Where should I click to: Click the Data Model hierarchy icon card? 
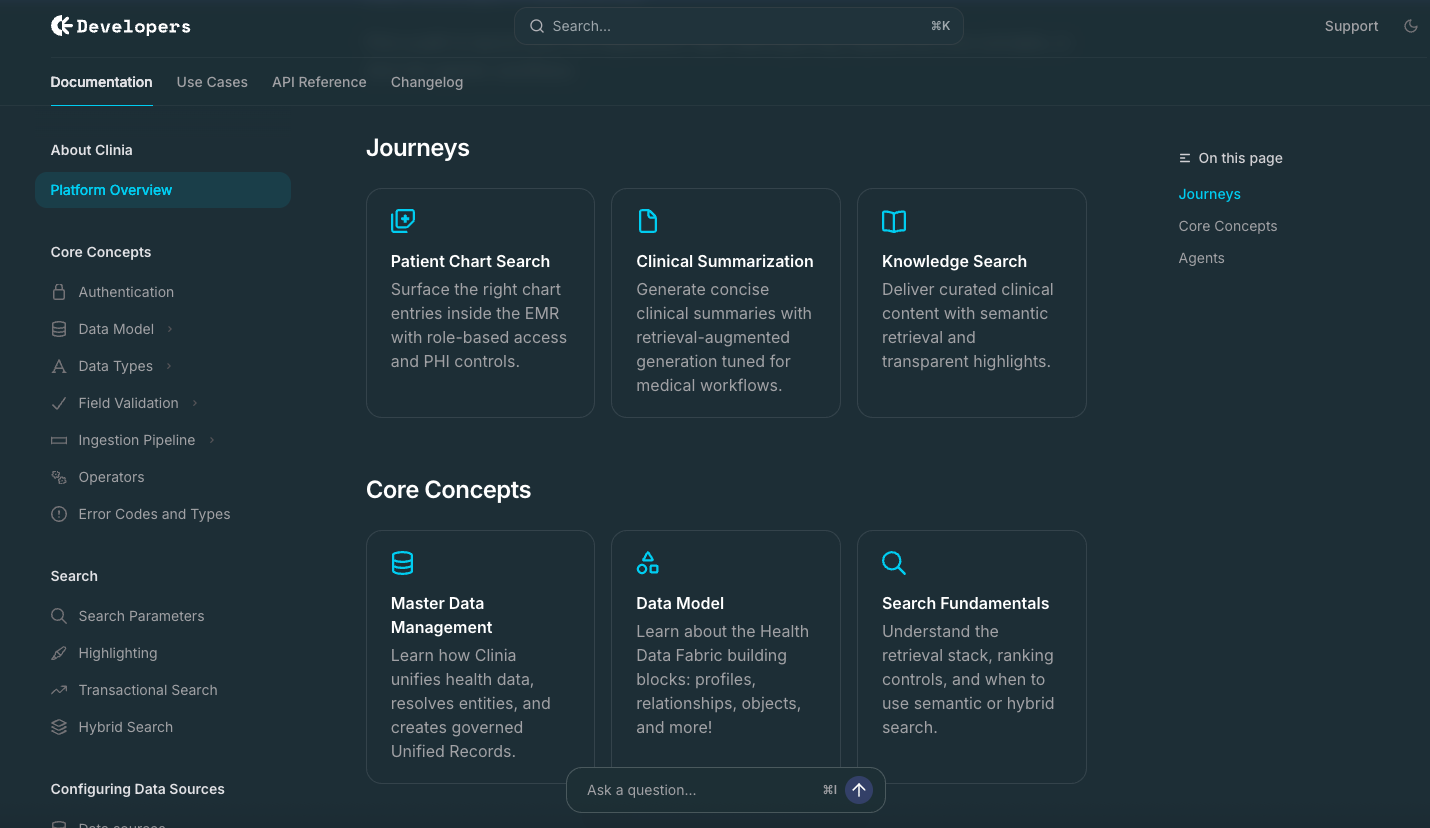[x=648, y=563]
